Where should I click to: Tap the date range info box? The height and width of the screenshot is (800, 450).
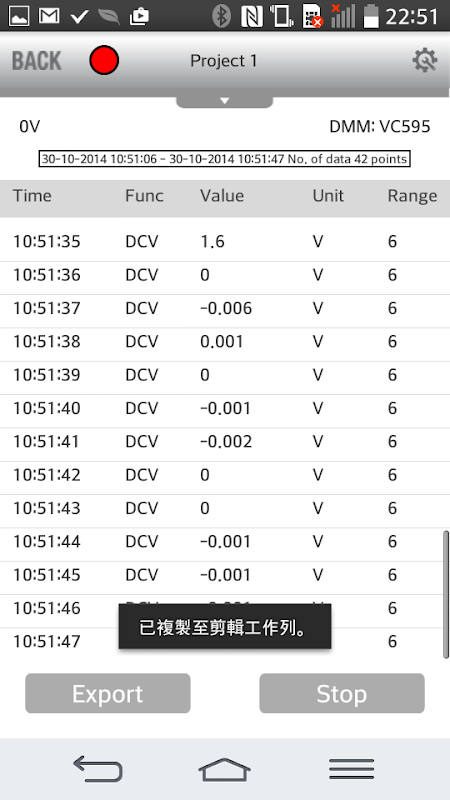(x=224, y=159)
